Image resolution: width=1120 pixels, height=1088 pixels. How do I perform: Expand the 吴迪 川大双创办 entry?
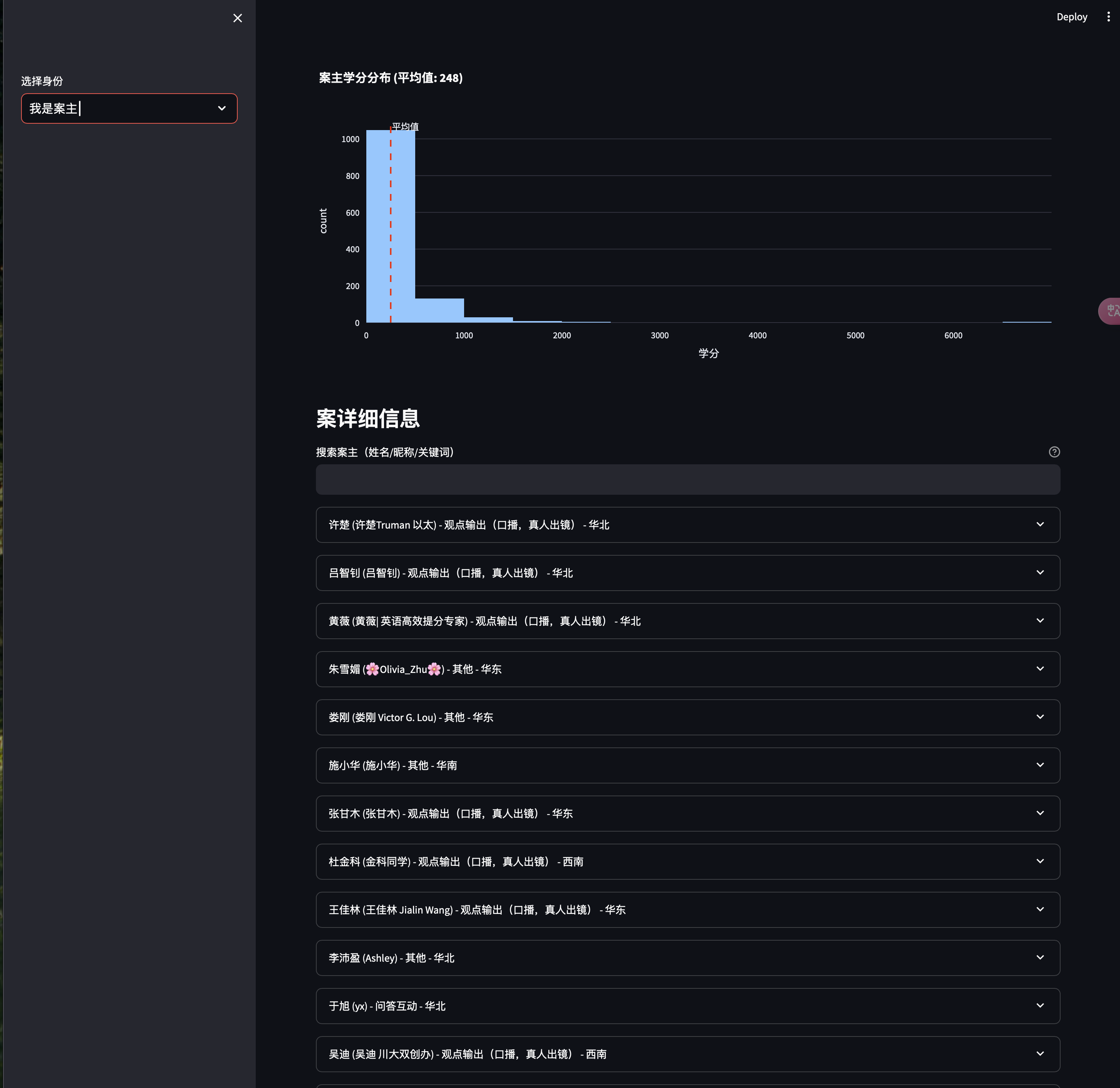688,1054
